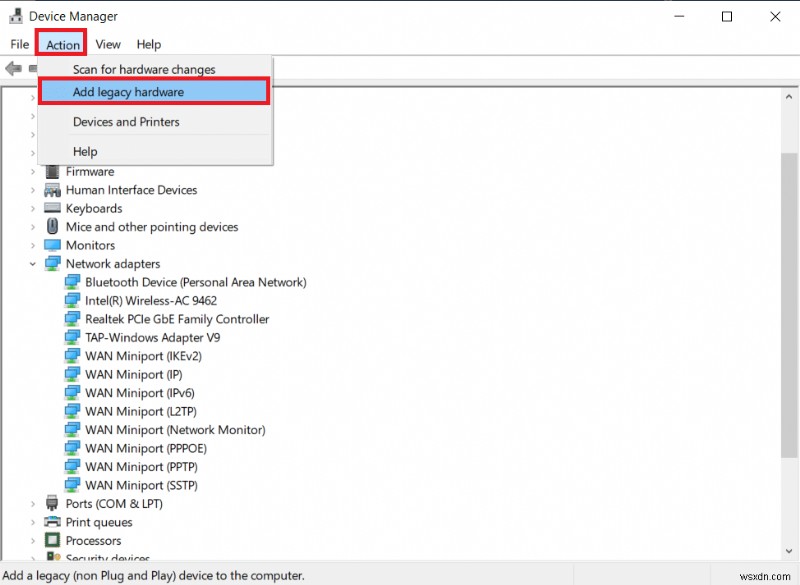Select the Mice and other pointing devices item
Screen dimensions: 800x585
pos(150,226)
